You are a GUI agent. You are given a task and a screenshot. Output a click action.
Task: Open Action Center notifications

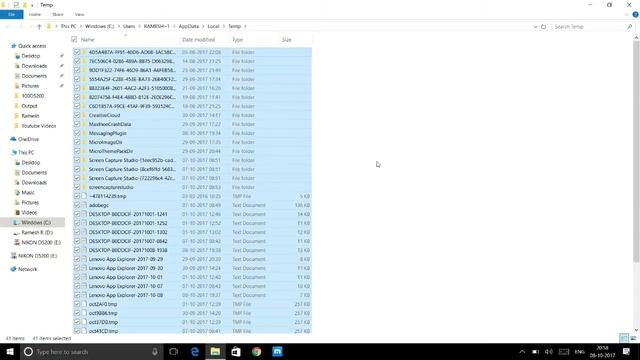627,352
